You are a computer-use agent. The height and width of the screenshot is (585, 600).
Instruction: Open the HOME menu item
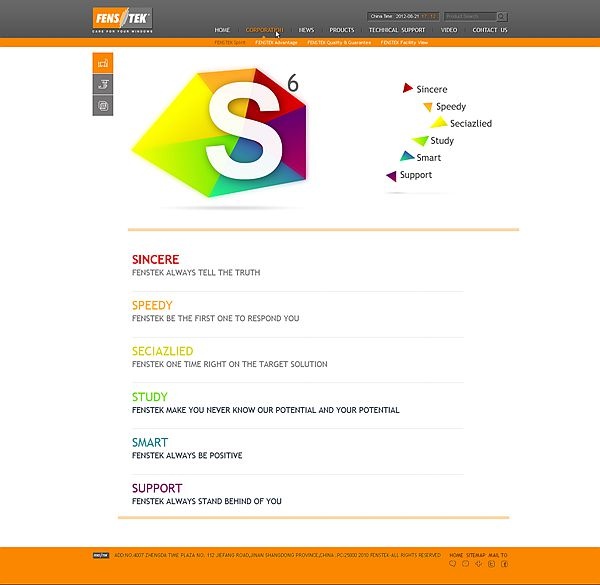click(222, 30)
